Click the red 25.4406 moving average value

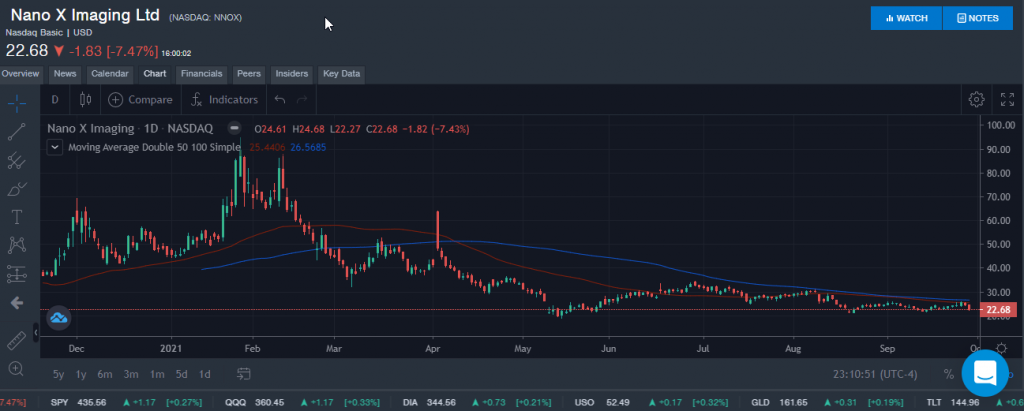click(x=268, y=147)
